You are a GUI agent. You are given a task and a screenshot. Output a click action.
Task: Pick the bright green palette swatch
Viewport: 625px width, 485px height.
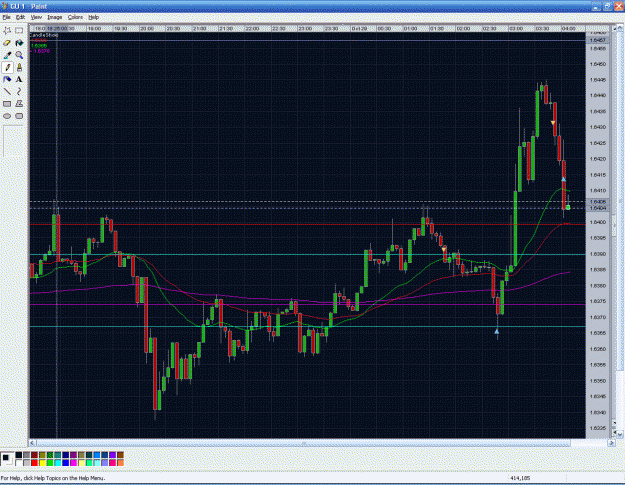50,463
